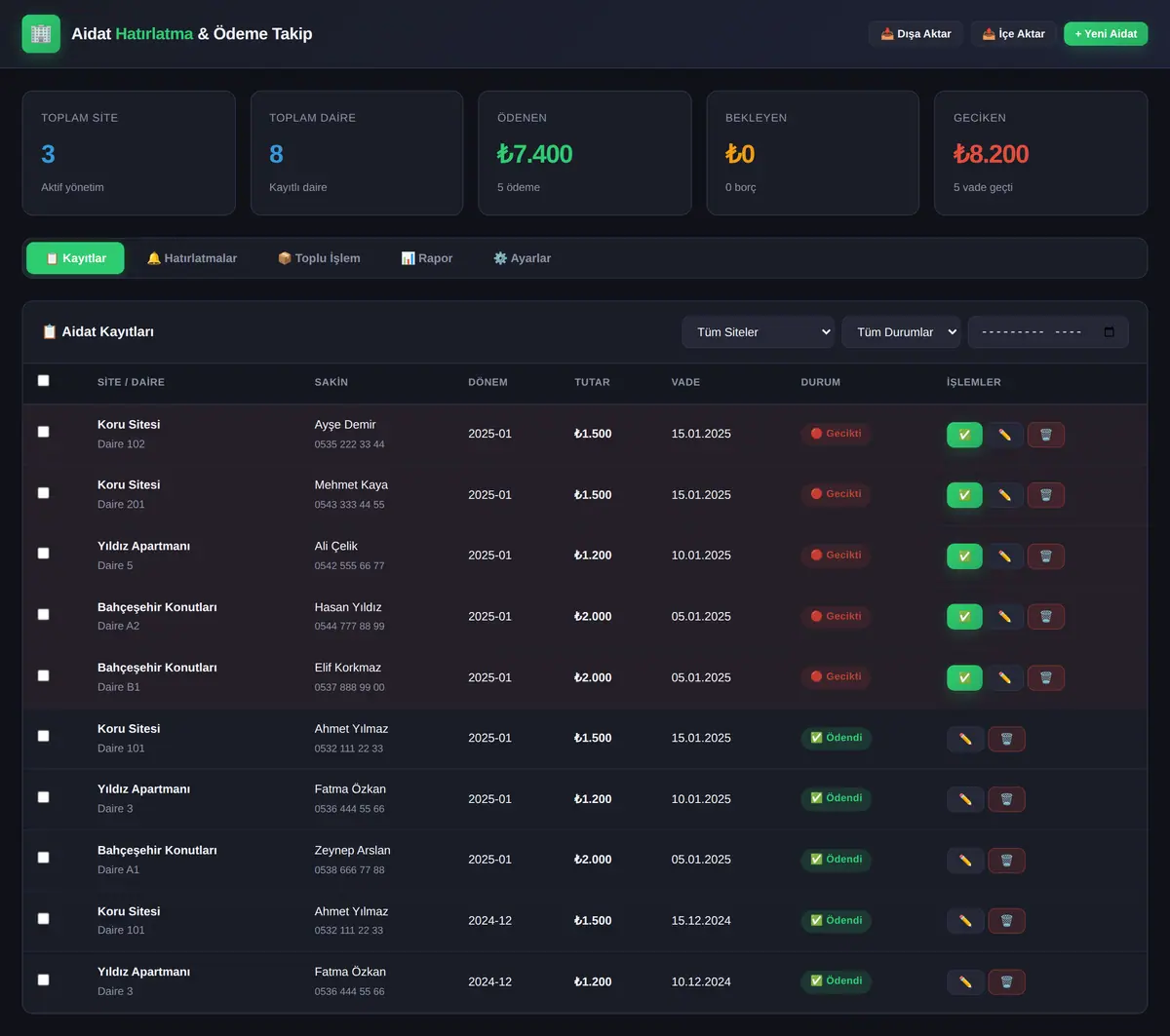The image size is (1170, 1036).
Task: Click the green building logo icon
Action: 41,34
